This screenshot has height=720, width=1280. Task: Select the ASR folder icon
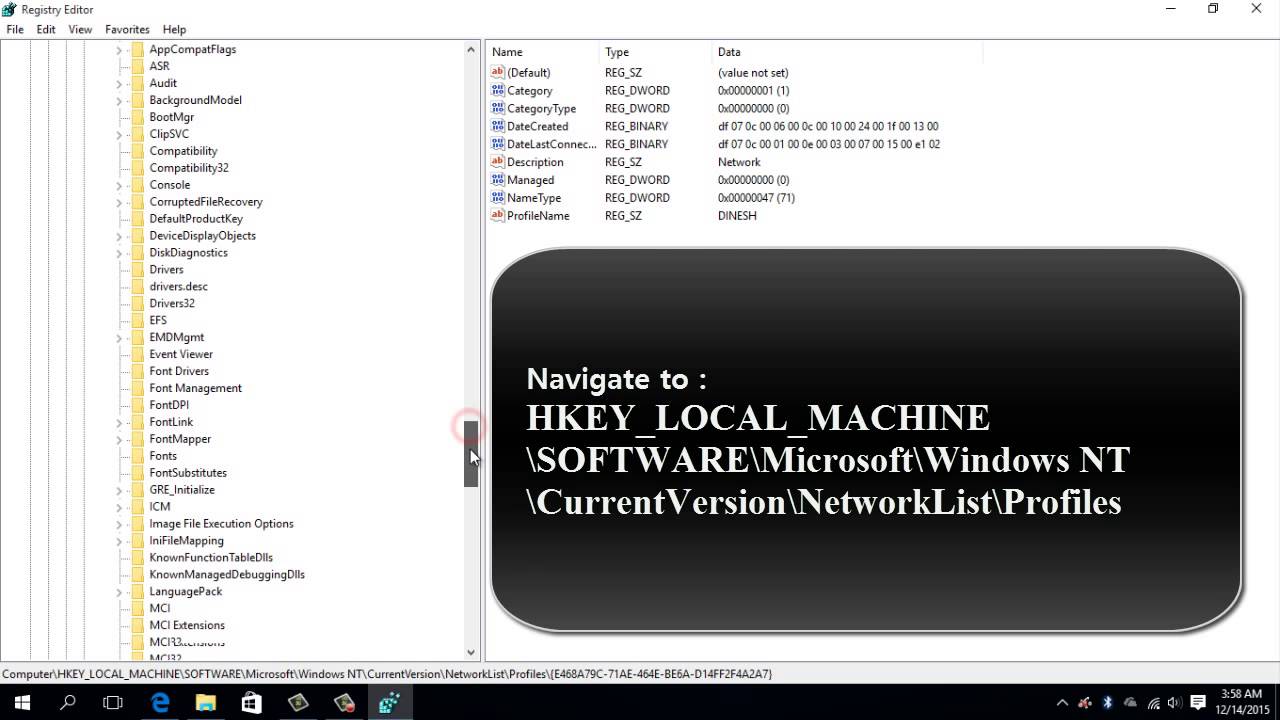tap(137, 66)
